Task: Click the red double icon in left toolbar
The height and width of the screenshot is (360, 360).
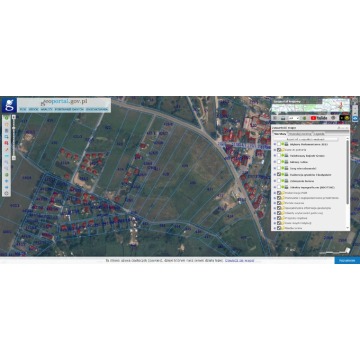Action: (7, 143)
